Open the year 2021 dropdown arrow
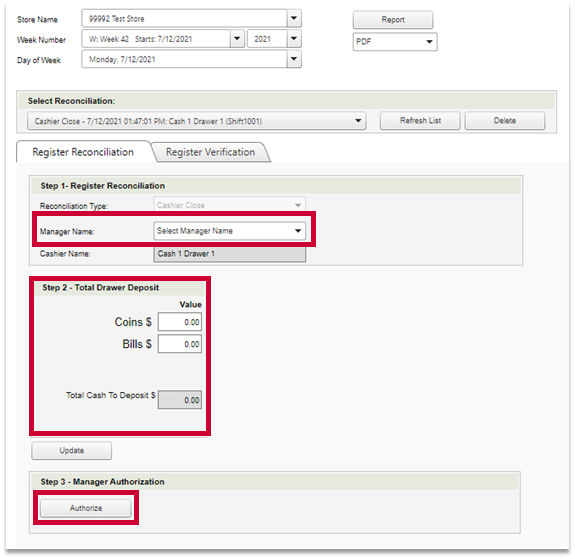The width and height of the screenshot is (575, 559). (x=294, y=39)
